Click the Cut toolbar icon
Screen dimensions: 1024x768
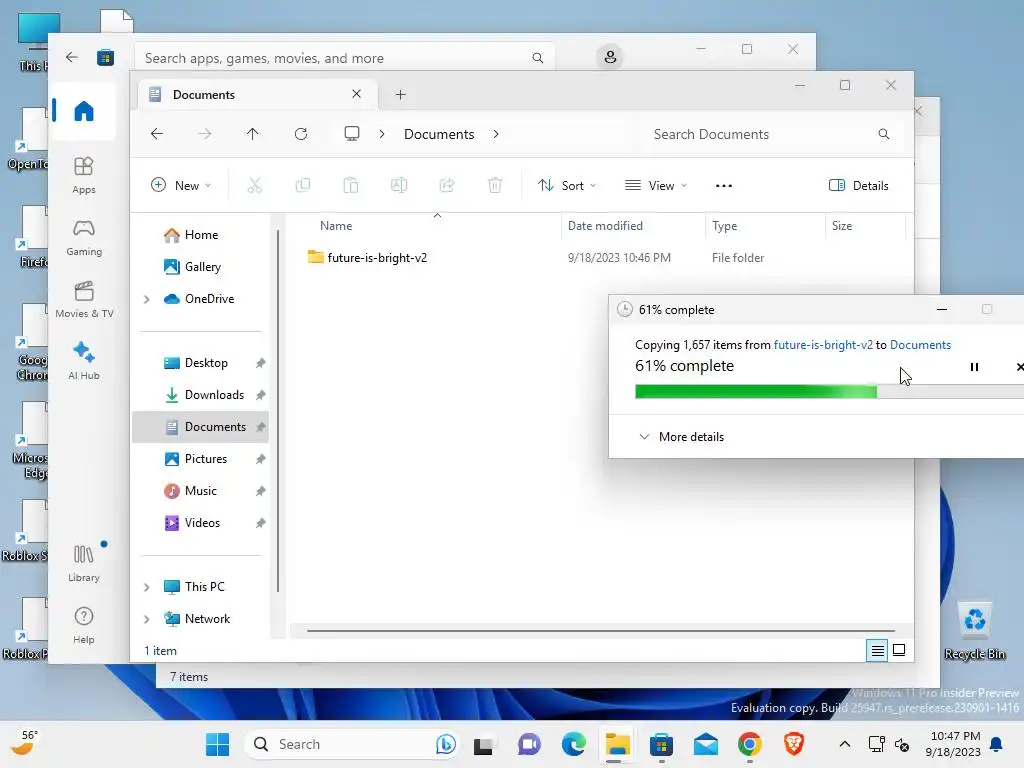coord(255,185)
